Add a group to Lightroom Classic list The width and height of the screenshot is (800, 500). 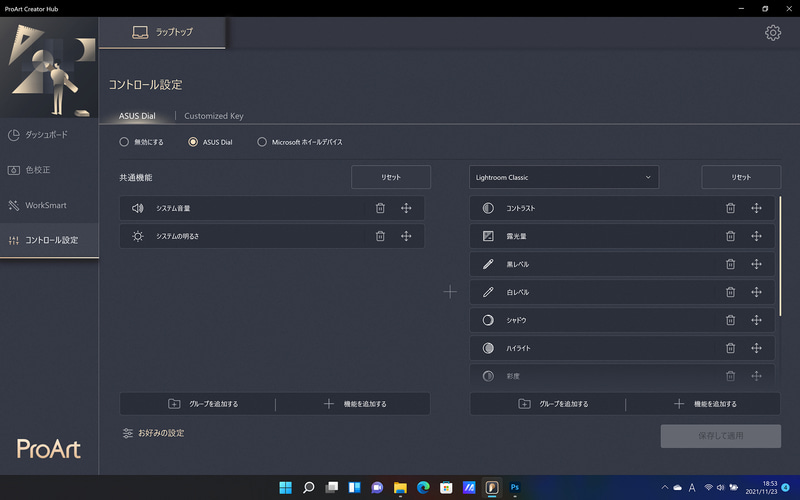tap(553, 404)
